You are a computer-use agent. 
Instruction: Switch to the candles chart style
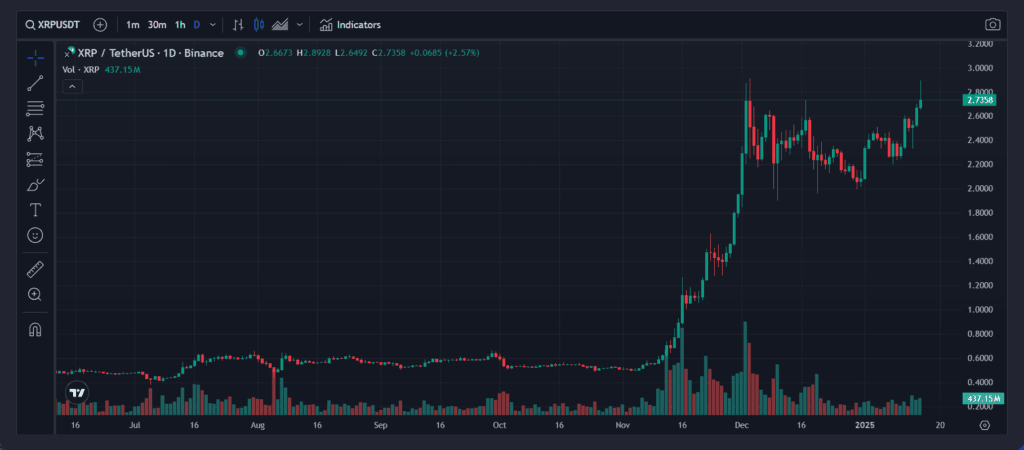pos(259,25)
